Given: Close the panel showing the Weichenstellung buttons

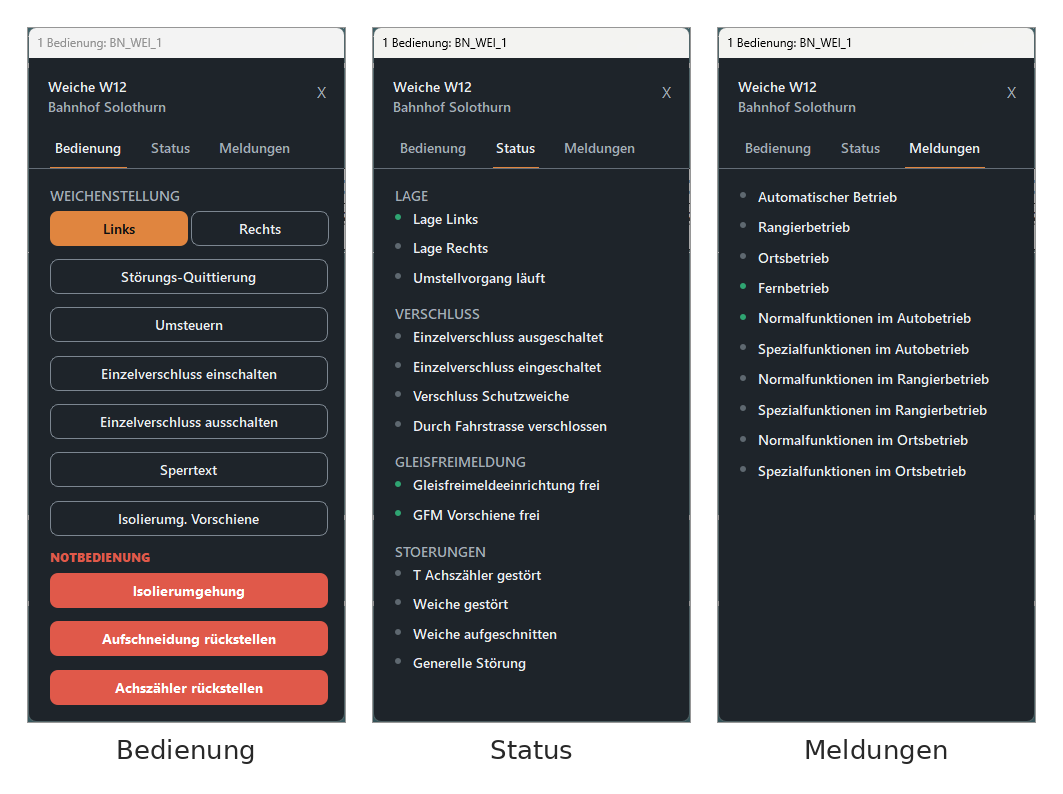Looking at the screenshot, I should pyautogui.click(x=321, y=93).
